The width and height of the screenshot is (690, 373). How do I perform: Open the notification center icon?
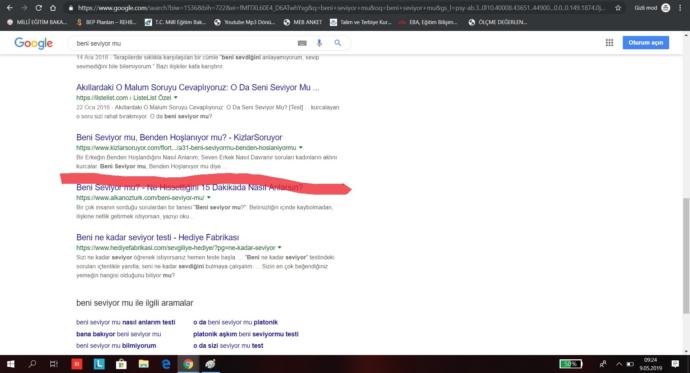tap(675, 364)
